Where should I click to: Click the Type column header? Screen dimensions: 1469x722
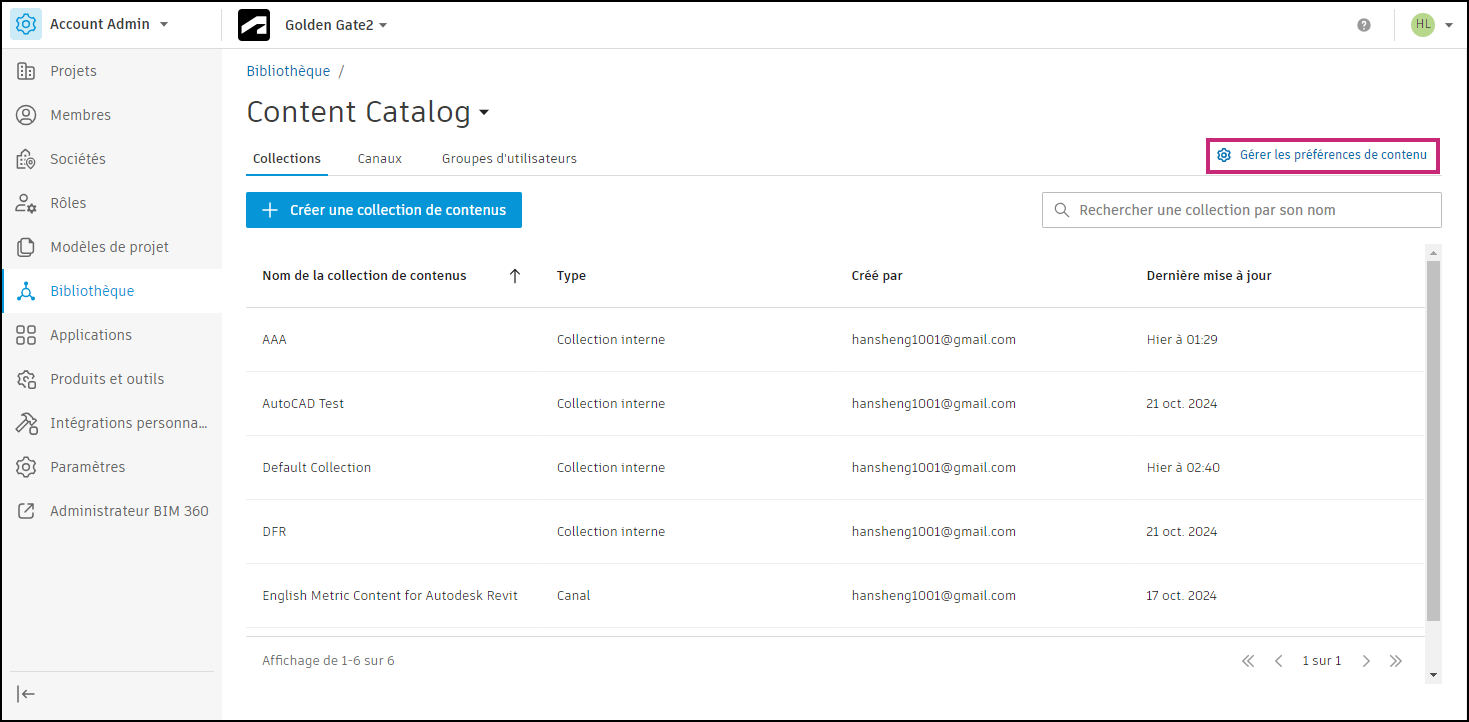point(571,276)
